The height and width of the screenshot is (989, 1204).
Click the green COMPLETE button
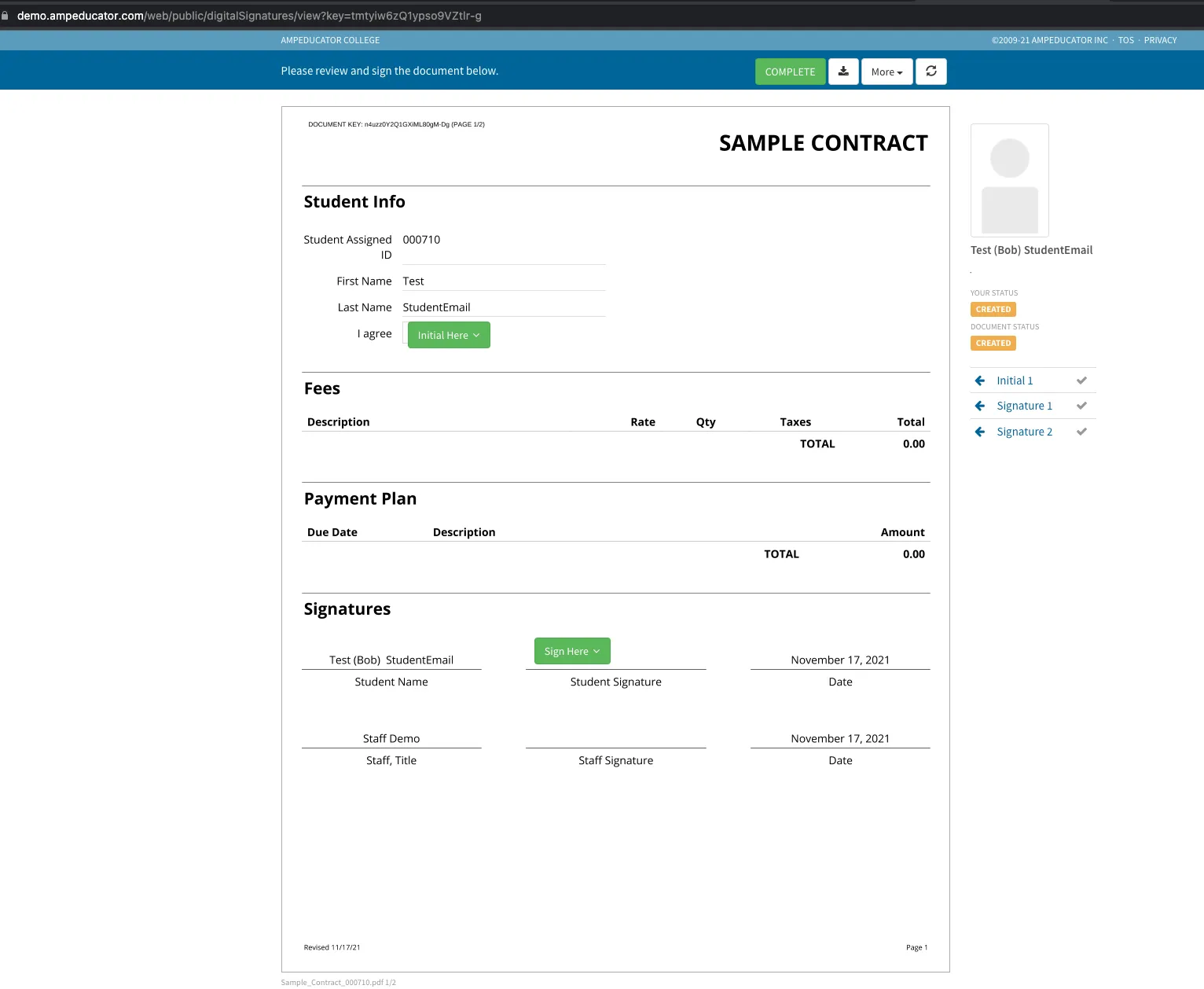point(791,72)
